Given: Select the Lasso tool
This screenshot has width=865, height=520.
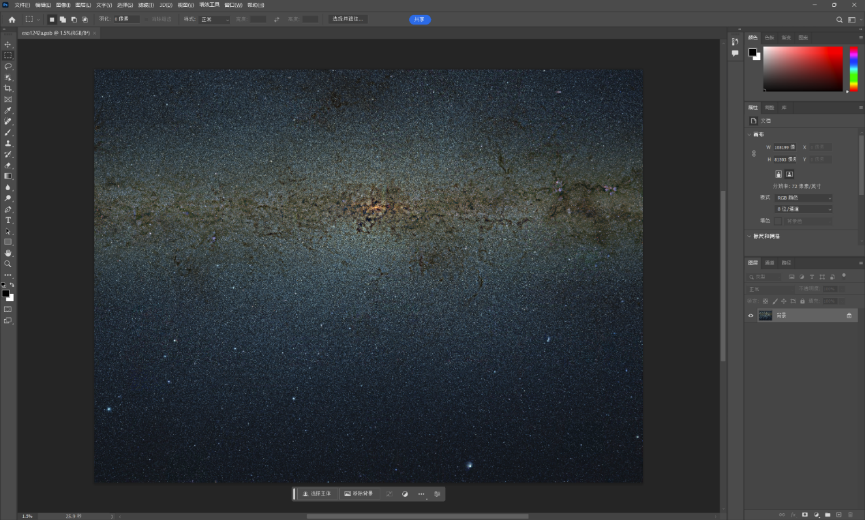Looking at the screenshot, I should (x=8, y=67).
